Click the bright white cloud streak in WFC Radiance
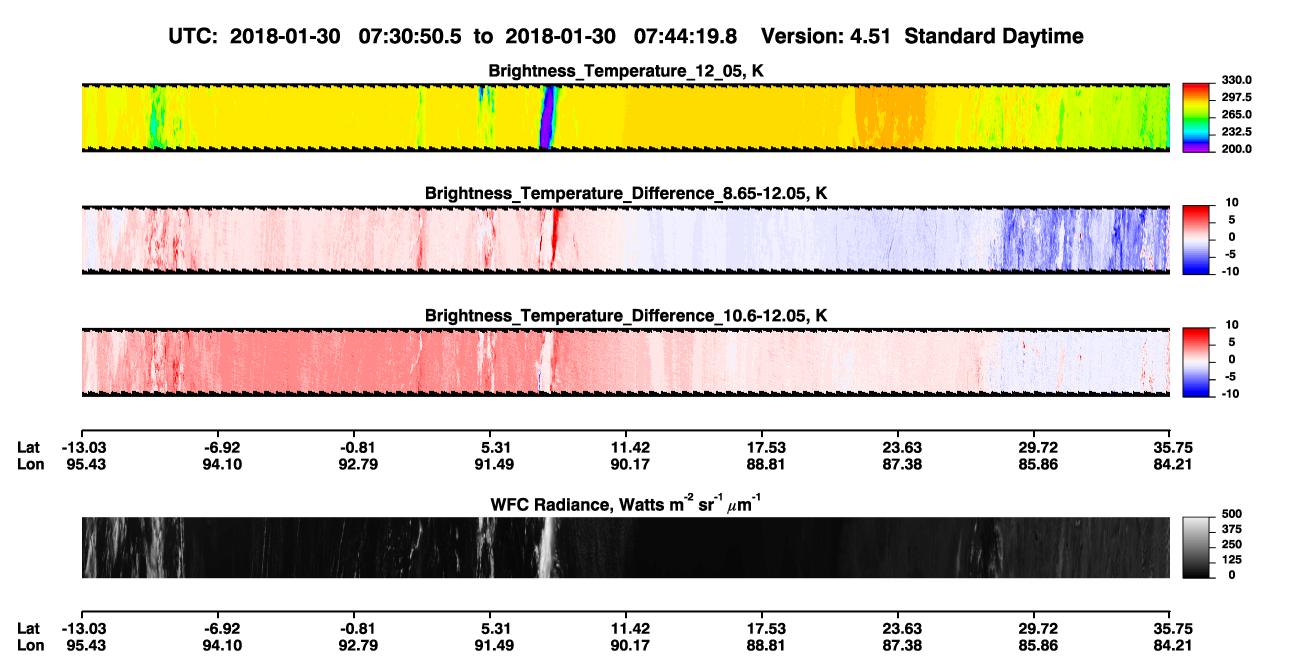The image size is (1300, 667). (x=546, y=547)
